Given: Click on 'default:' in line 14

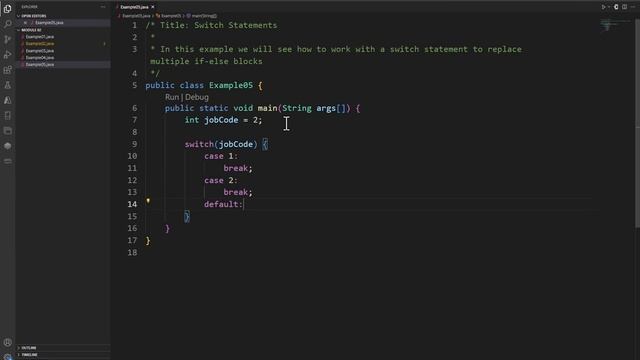Looking at the screenshot, I should click(223, 204).
